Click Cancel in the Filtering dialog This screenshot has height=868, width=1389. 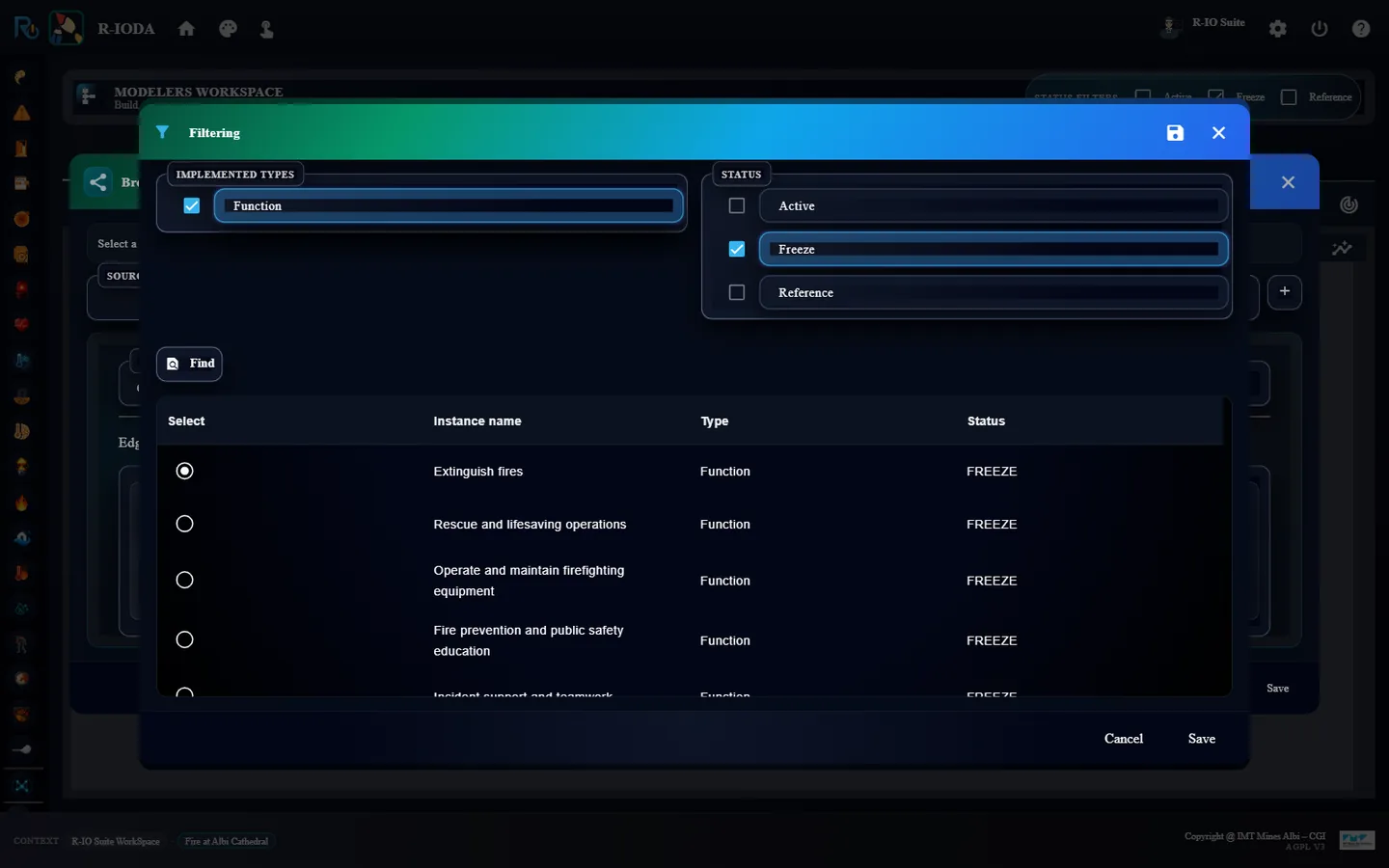tap(1124, 739)
